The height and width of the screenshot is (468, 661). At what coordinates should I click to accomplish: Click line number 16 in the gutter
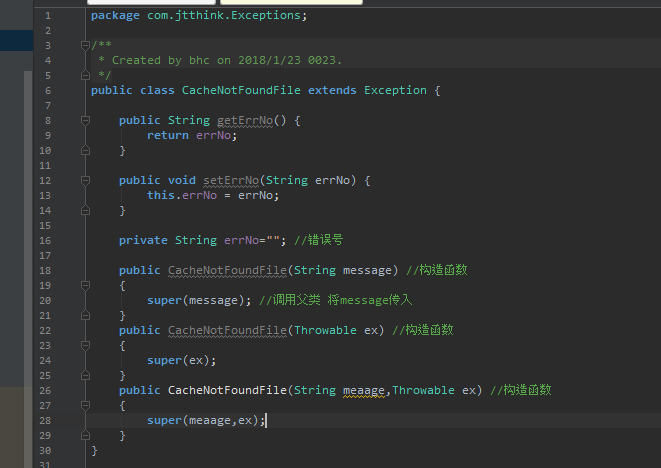(x=45, y=241)
